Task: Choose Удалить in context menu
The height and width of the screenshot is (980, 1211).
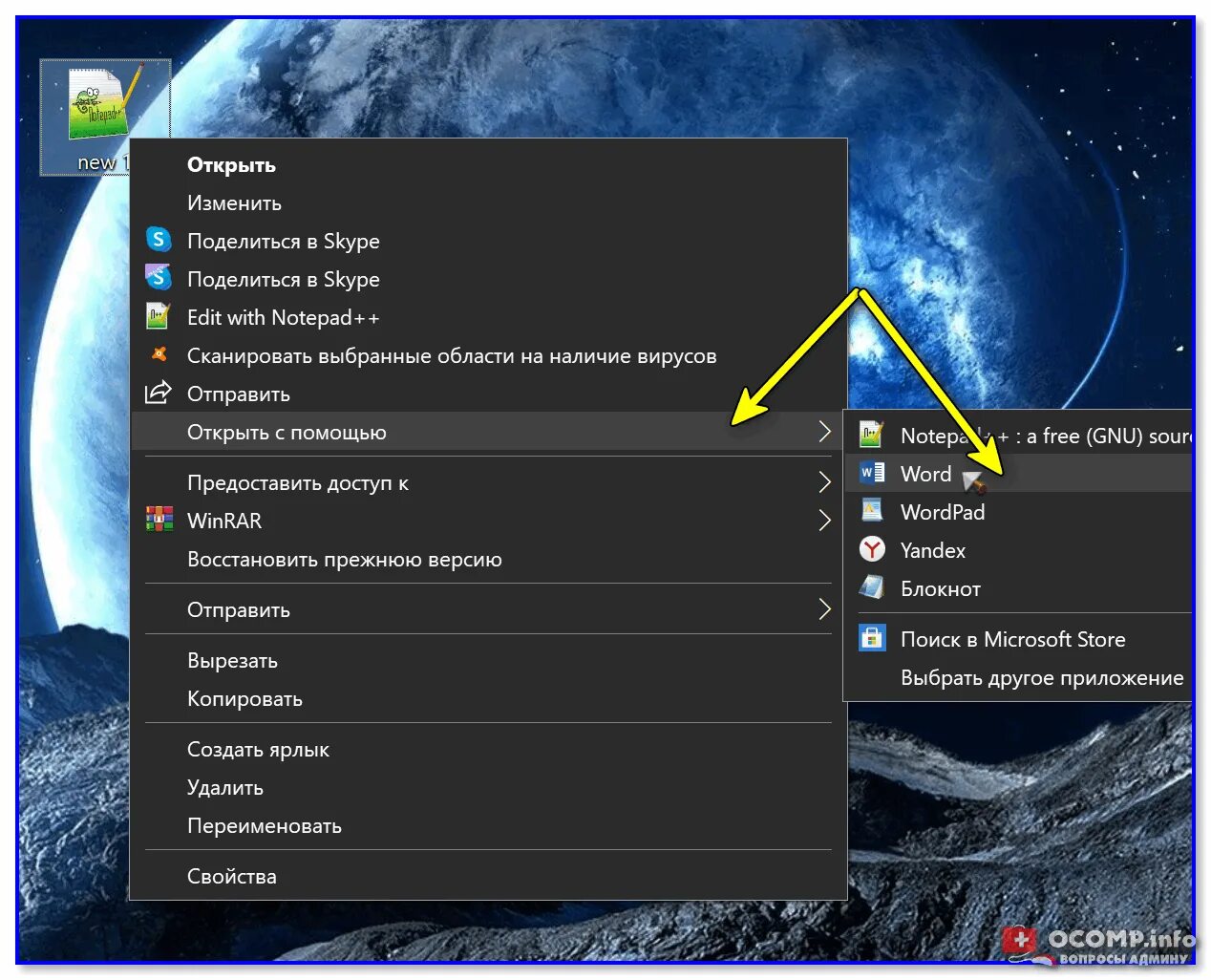Action: (488, 787)
